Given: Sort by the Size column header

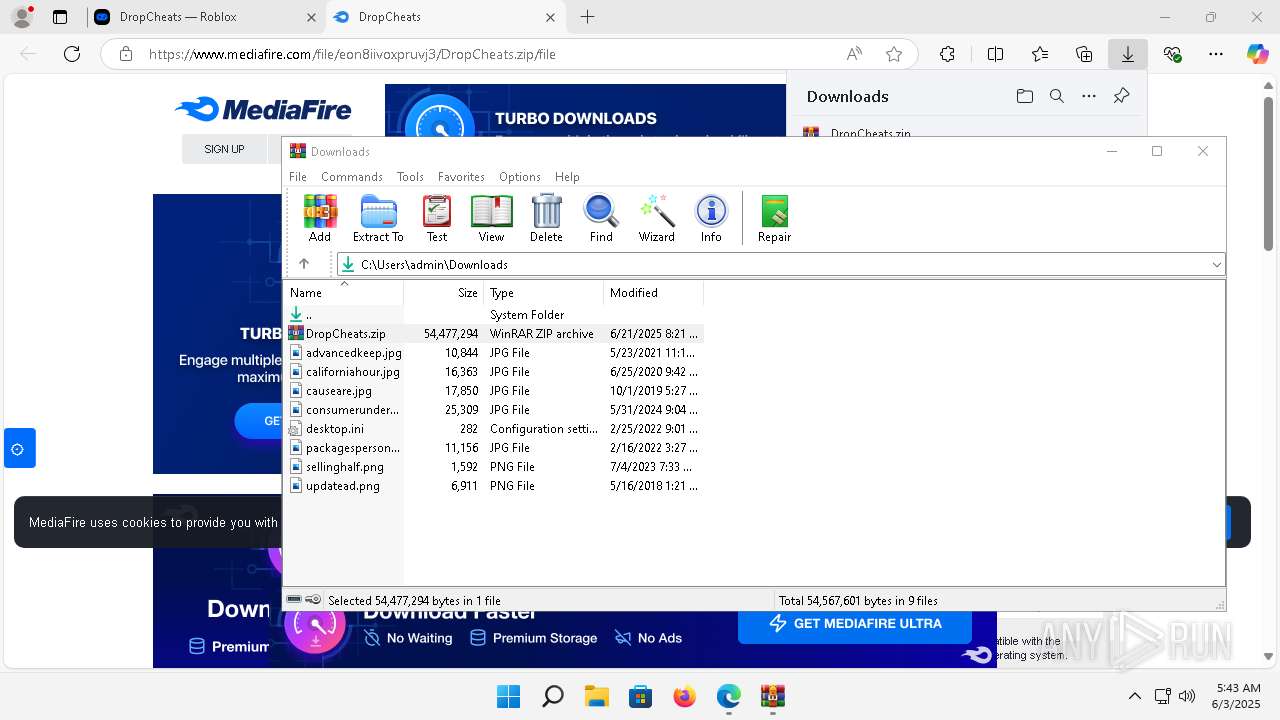Looking at the screenshot, I should click(444, 293).
